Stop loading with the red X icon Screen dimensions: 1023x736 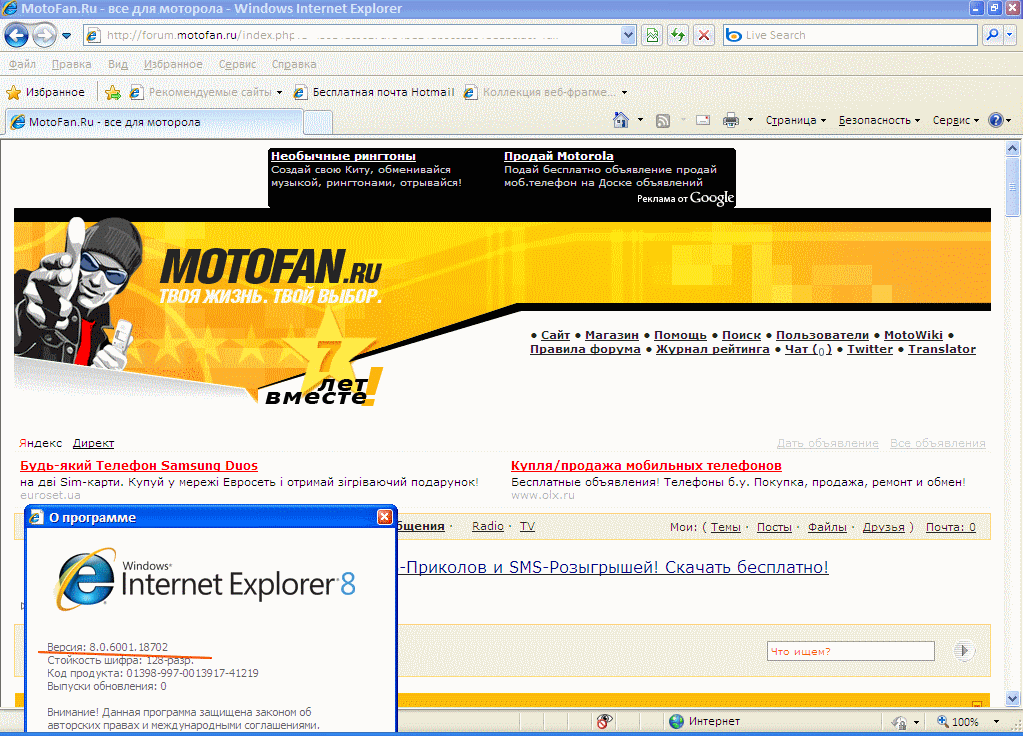704,35
